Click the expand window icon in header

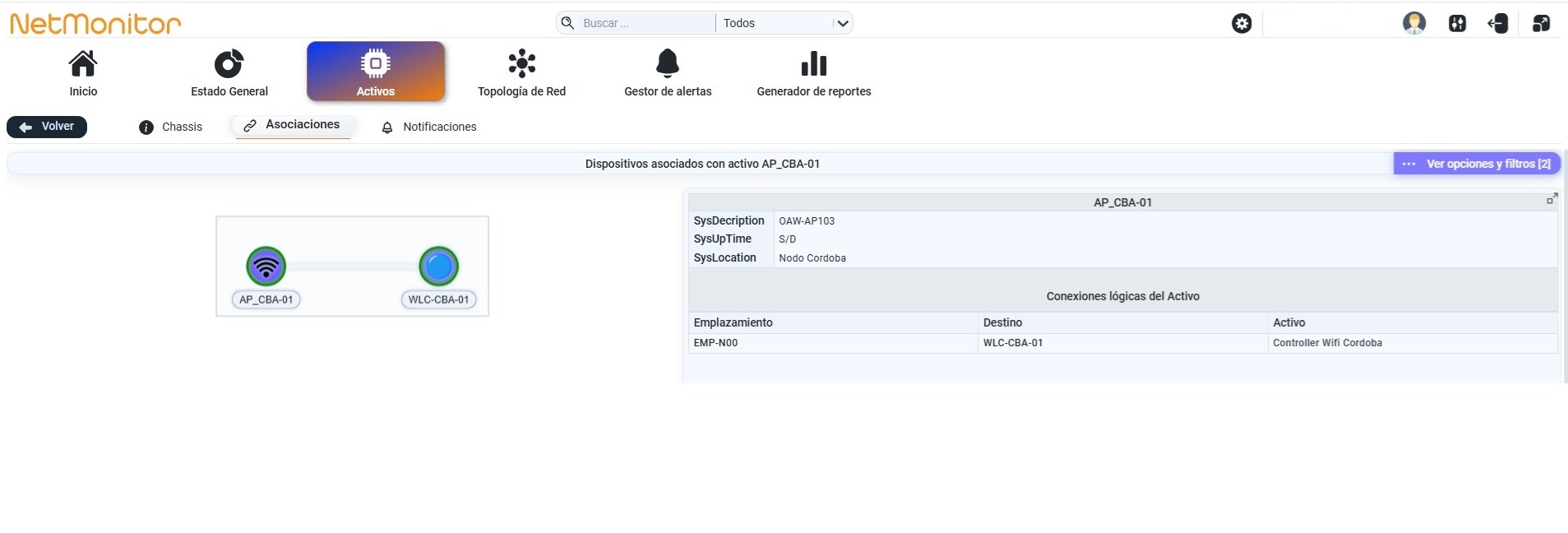coord(1541,23)
